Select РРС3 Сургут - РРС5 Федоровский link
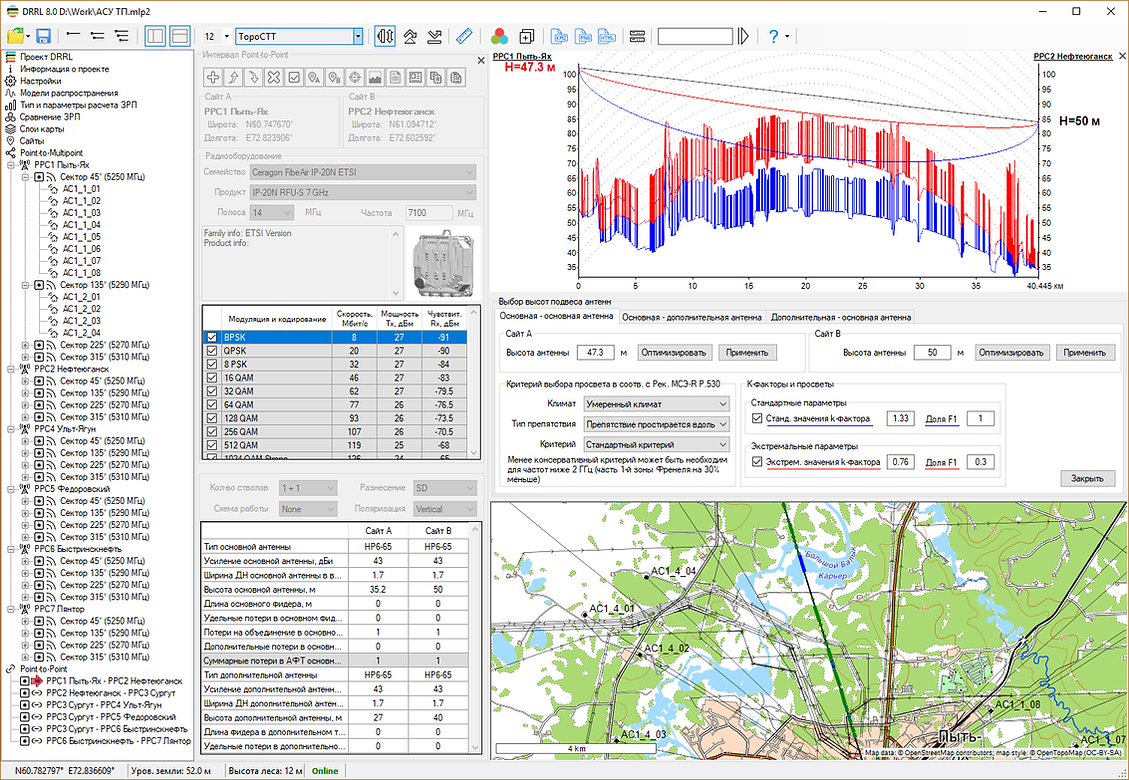 point(111,717)
